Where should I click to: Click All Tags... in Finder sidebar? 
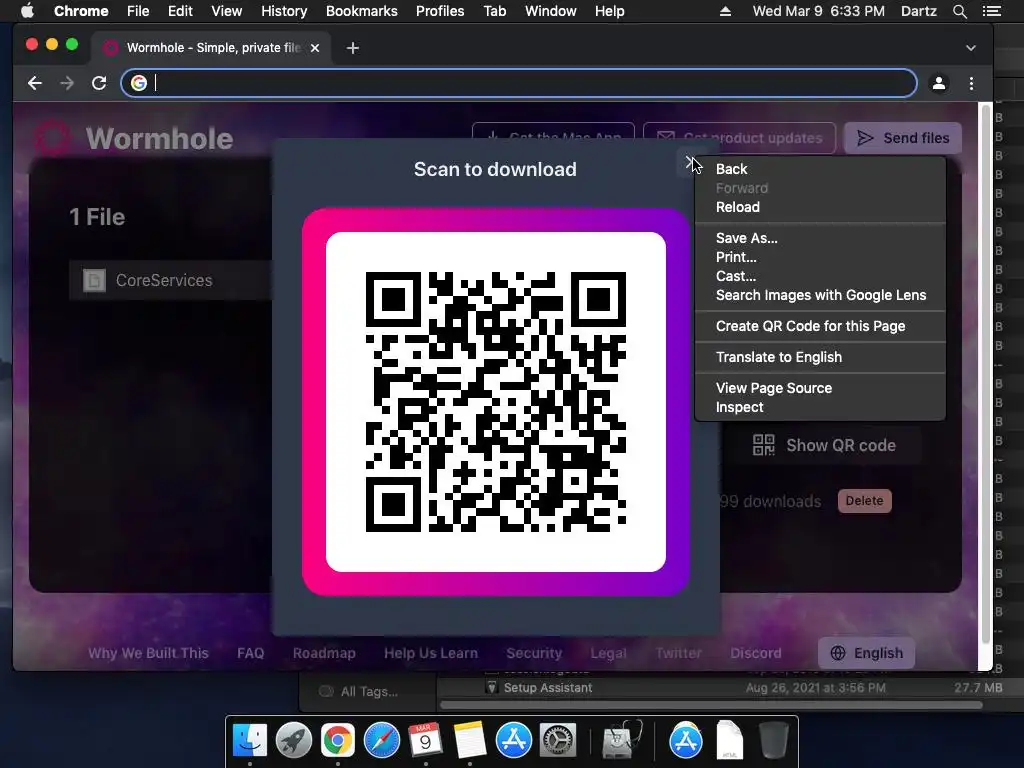(x=369, y=692)
